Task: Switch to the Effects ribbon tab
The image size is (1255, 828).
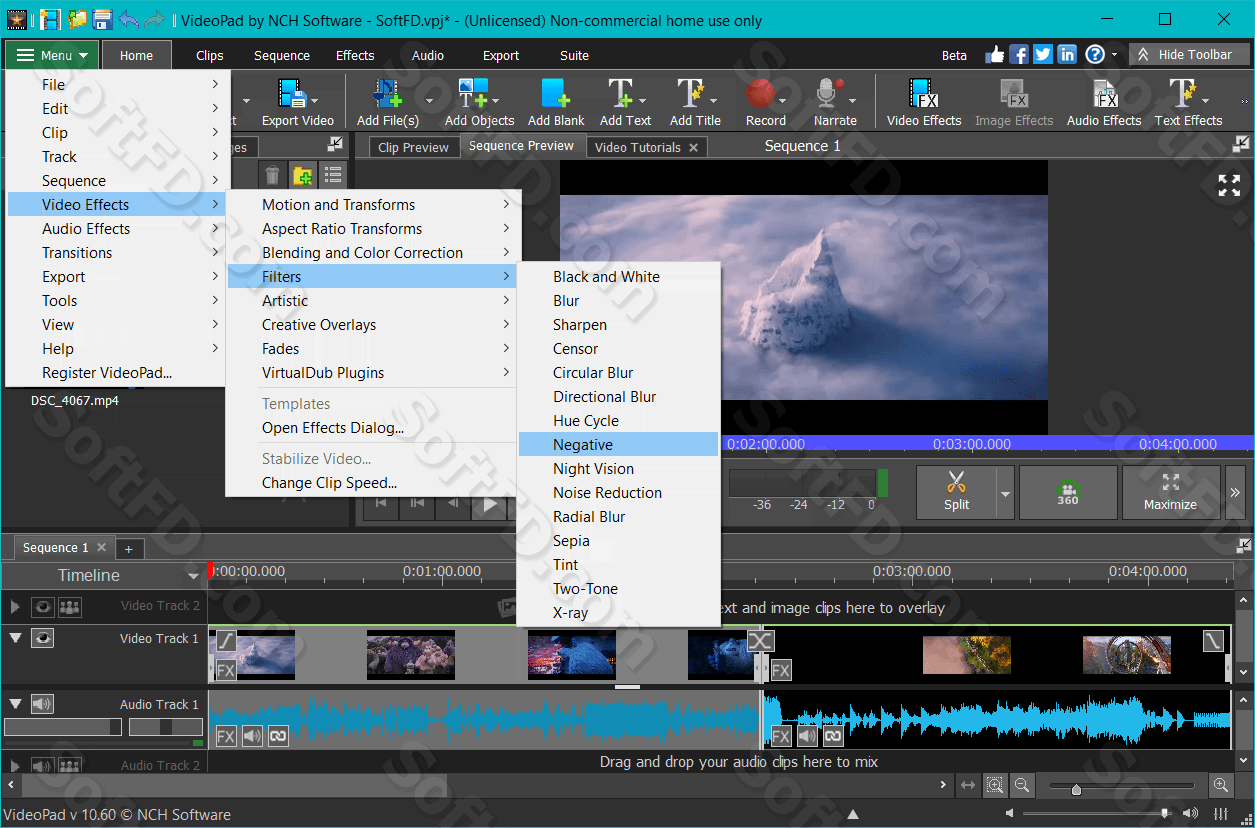Action: coord(355,55)
